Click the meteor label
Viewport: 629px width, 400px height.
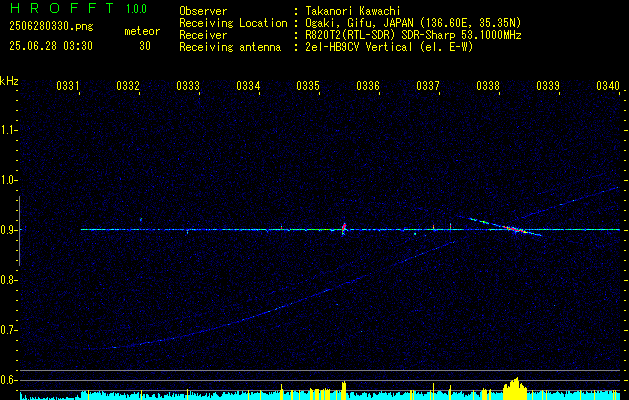(142, 31)
